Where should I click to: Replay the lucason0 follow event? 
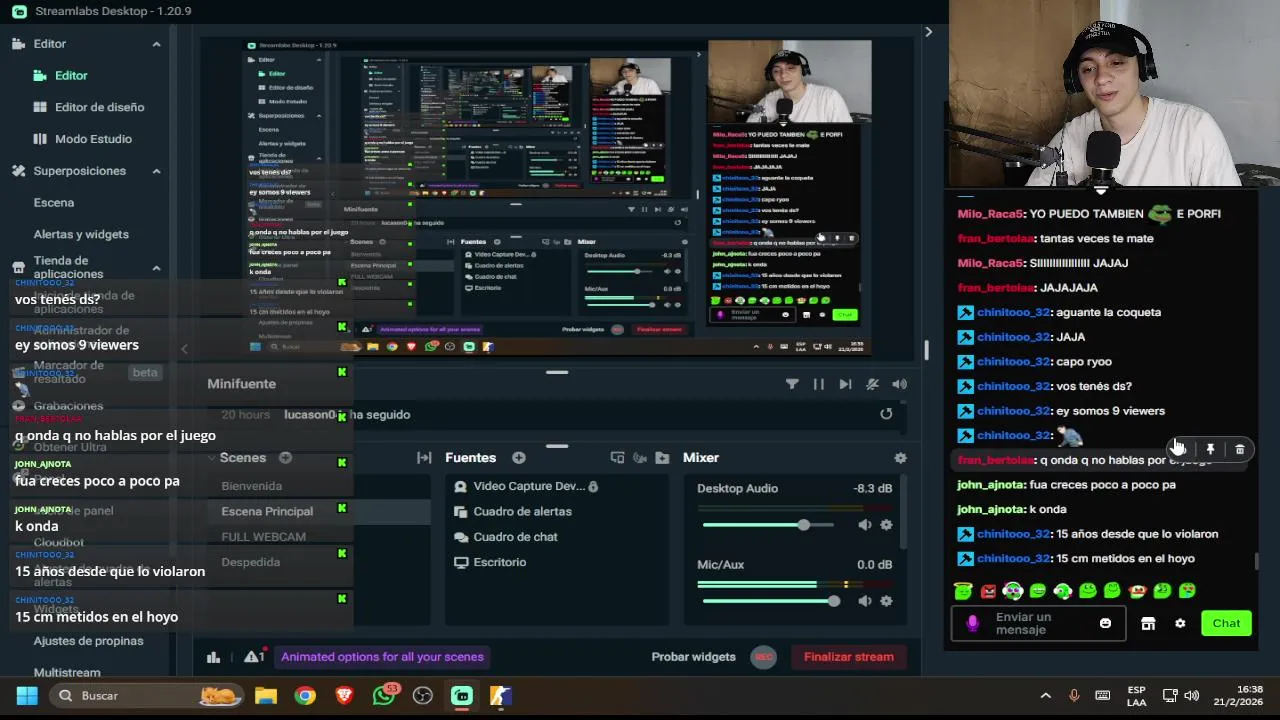pyautogui.click(x=886, y=414)
